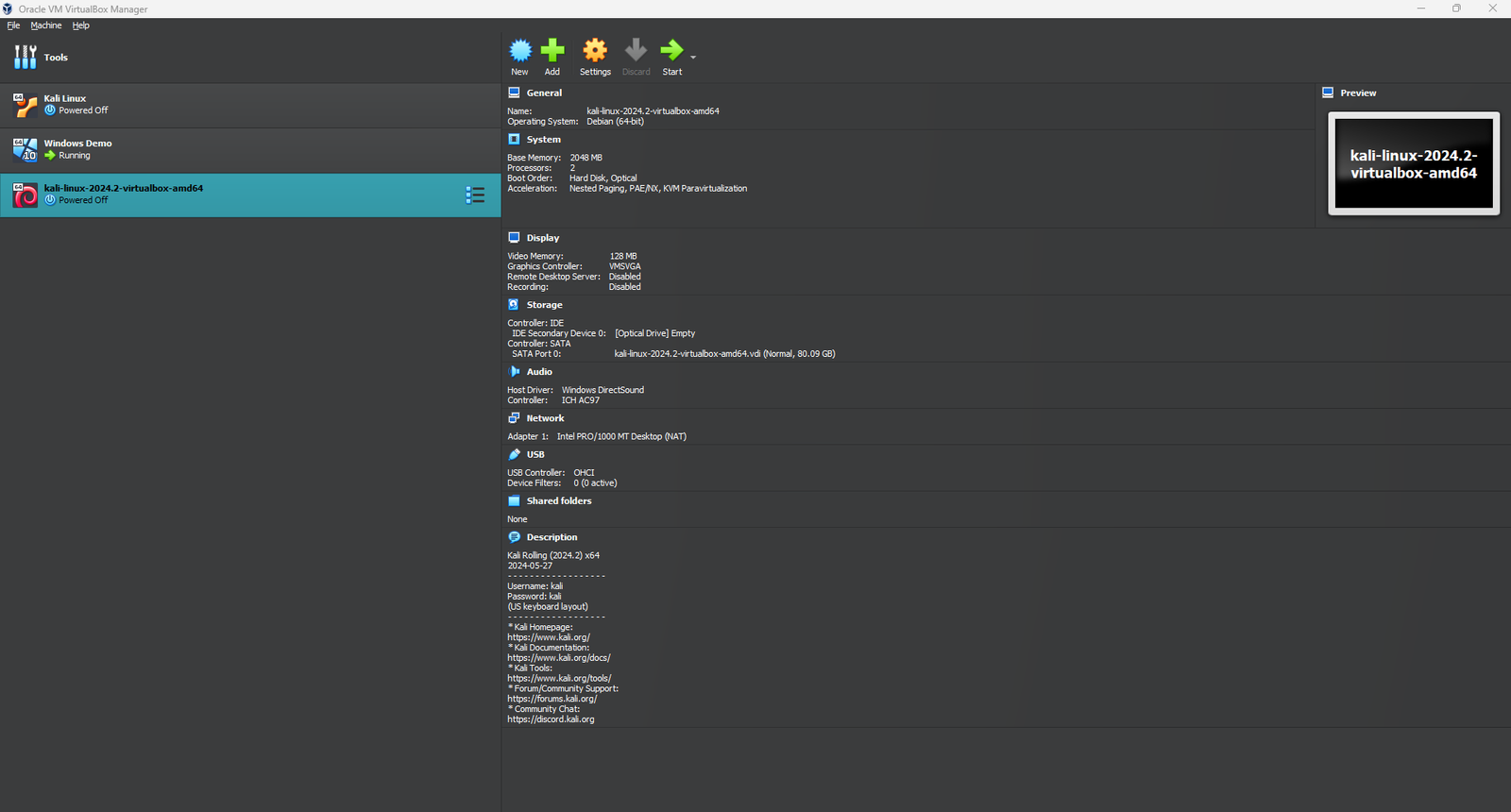The height and width of the screenshot is (812, 1511).
Task: Click the Graphics Controller VMSVGA value
Action: coord(625,266)
